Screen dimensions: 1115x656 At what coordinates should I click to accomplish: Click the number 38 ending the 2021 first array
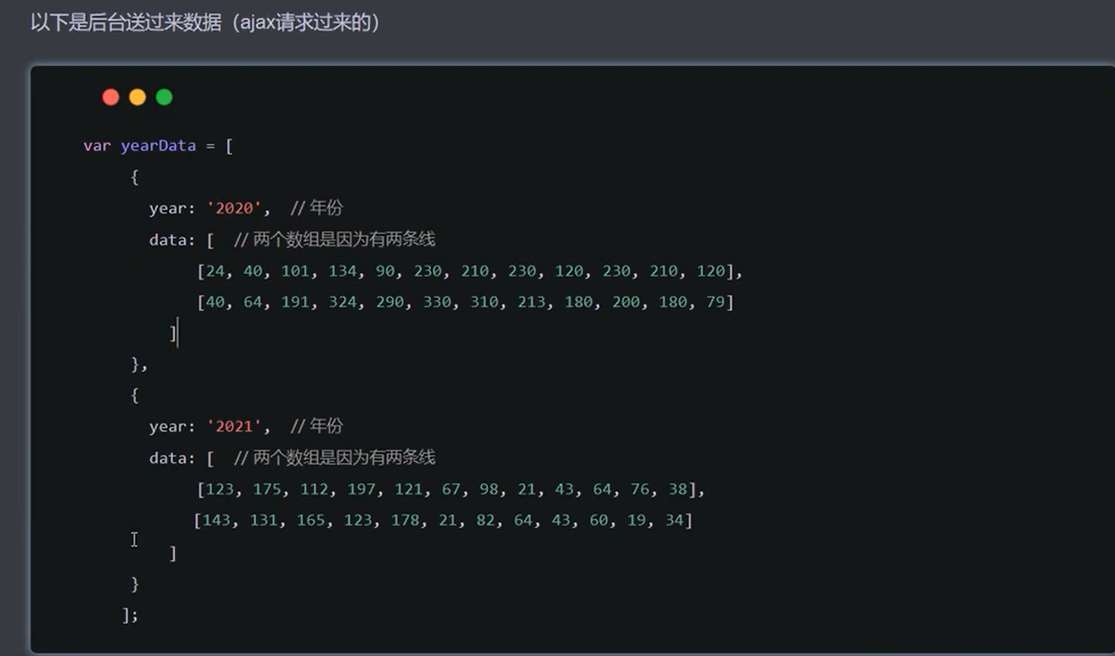[x=678, y=489]
